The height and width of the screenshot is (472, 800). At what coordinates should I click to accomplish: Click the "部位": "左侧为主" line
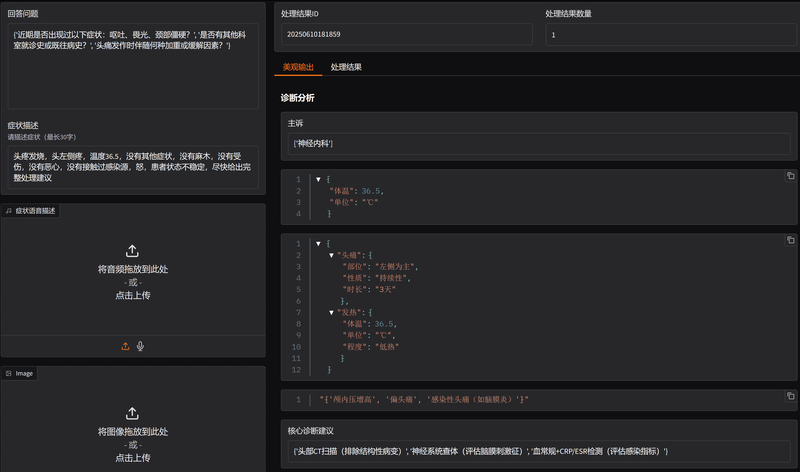380,267
